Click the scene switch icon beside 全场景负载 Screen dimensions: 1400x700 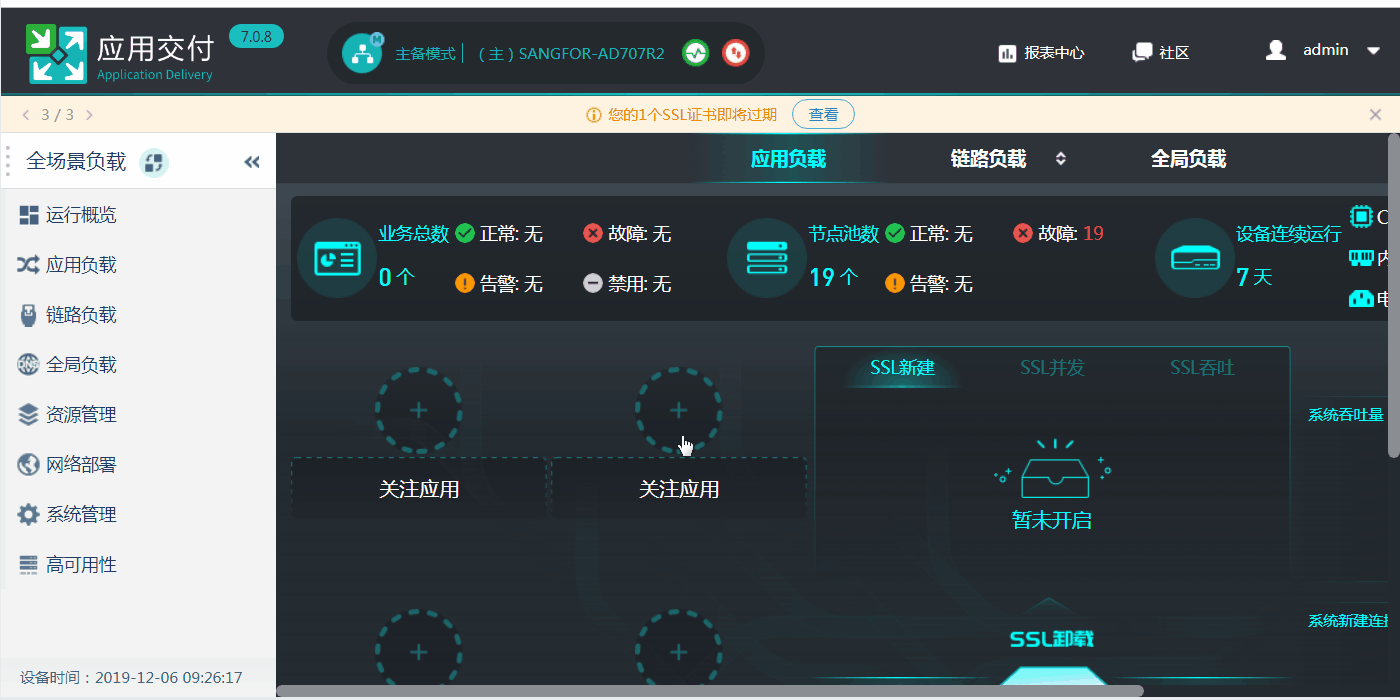(x=154, y=162)
